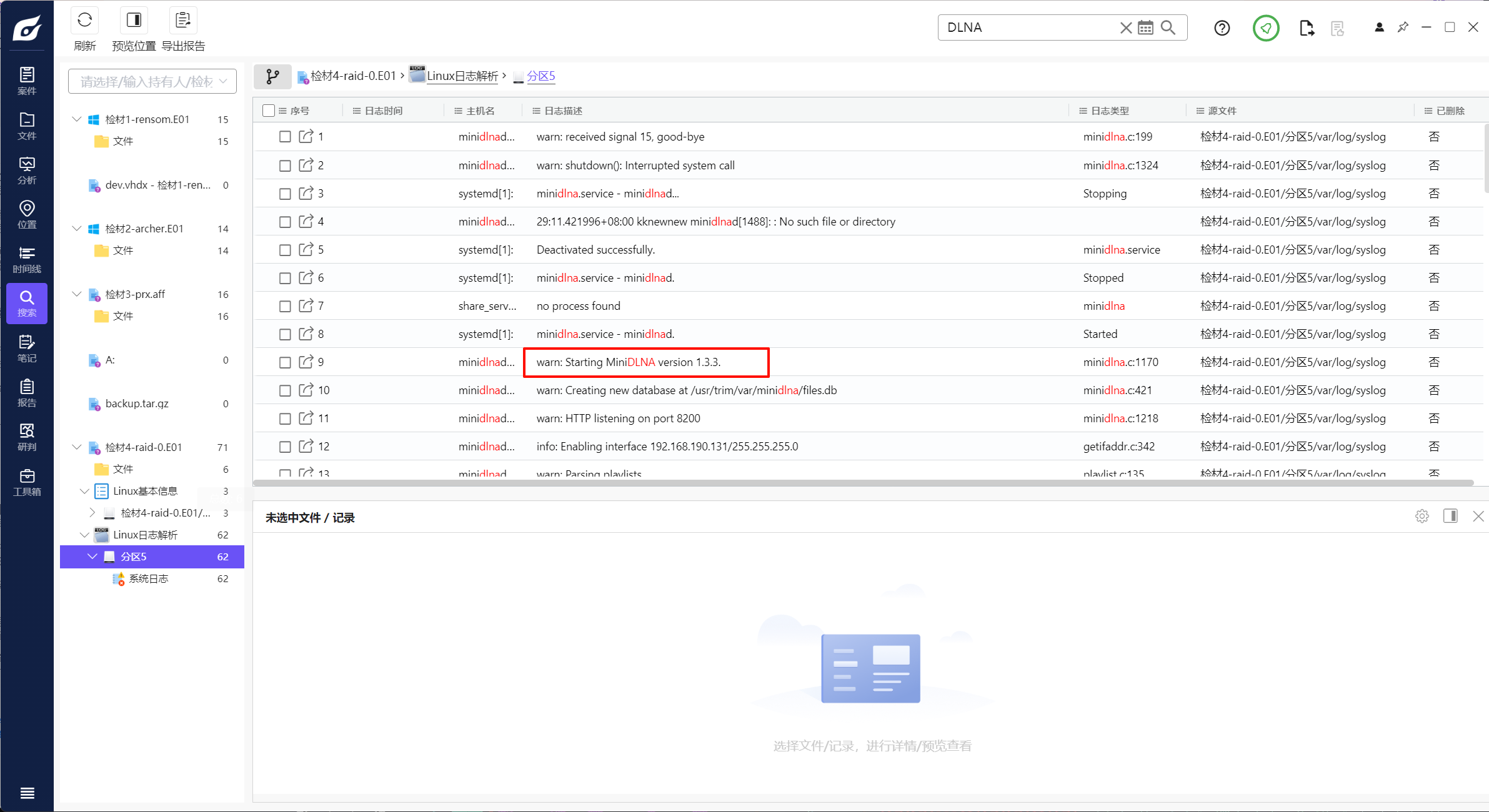Collapse the 检材1-rensom.E01 tree node

(x=77, y=119)
